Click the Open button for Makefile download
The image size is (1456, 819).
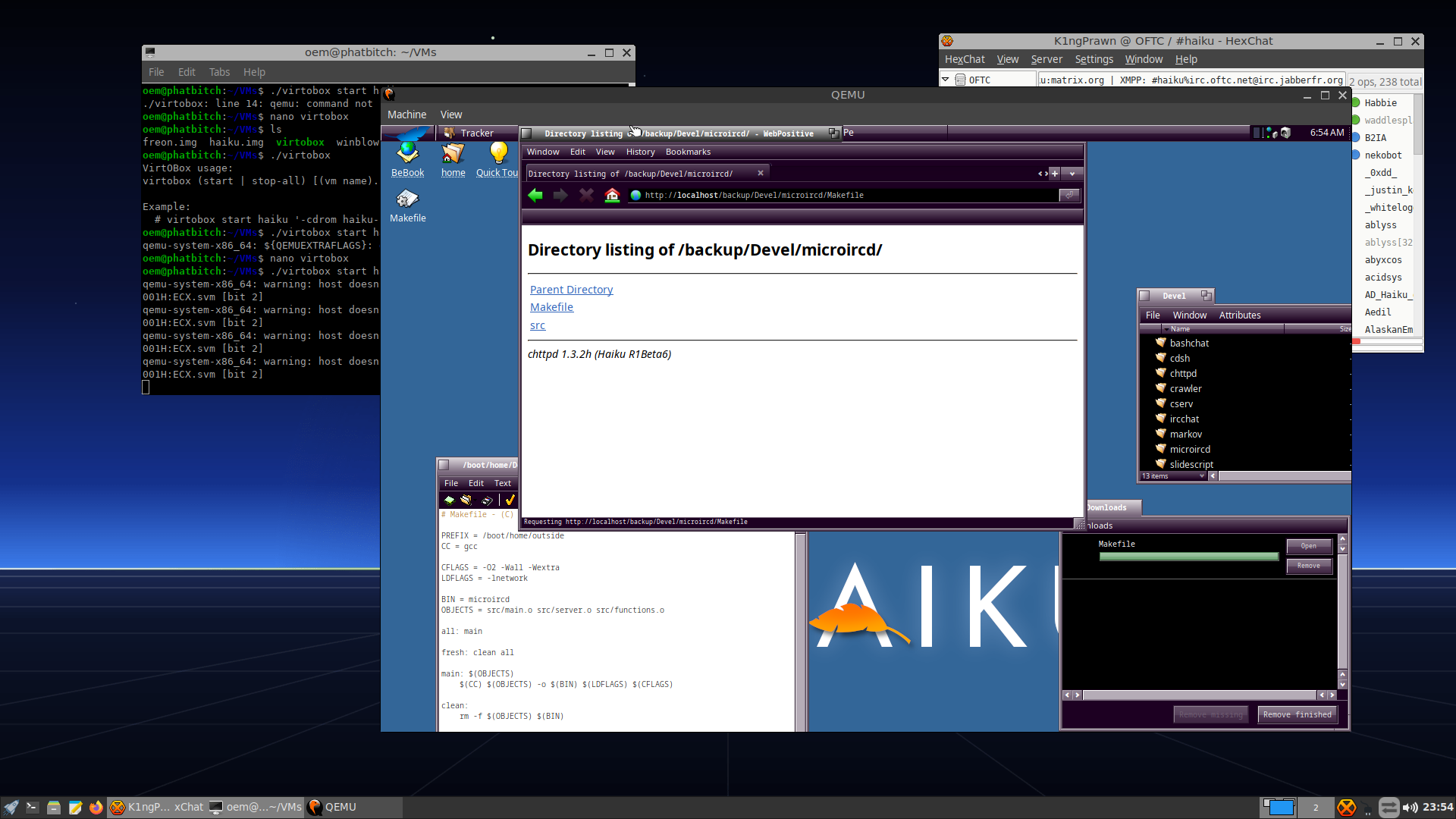(1309, 546)
